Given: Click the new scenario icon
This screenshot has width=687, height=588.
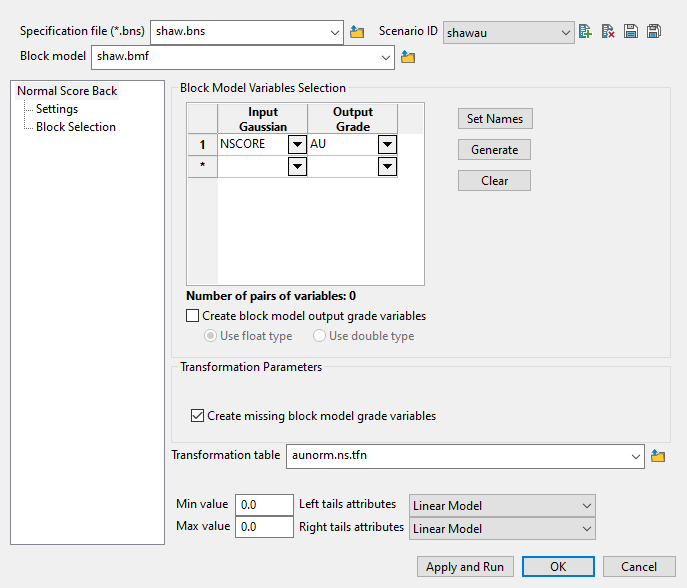Looking at the screenshot, I should point(586,32).
